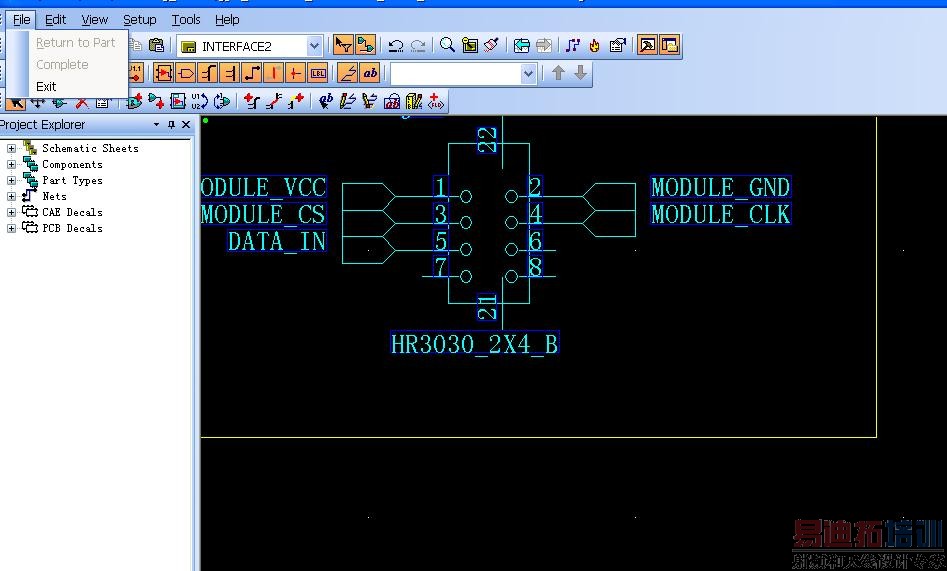Click the paste clipboard icon
Image resolution: width=947 pixels, height=571 pixels.
[156, 45]
